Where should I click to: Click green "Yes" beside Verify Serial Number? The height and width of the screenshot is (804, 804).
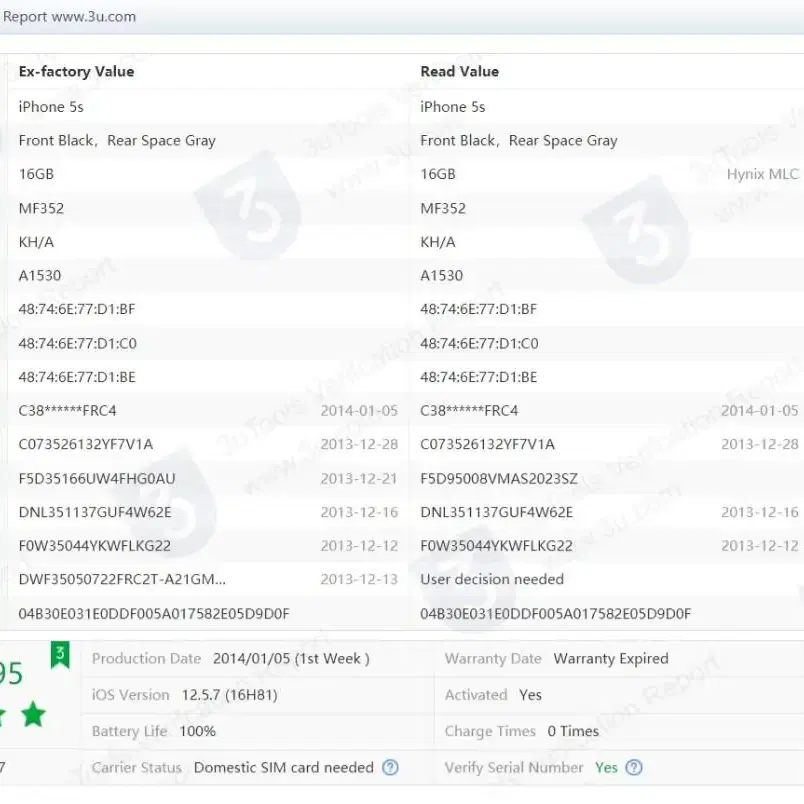(x=606, y=768)
